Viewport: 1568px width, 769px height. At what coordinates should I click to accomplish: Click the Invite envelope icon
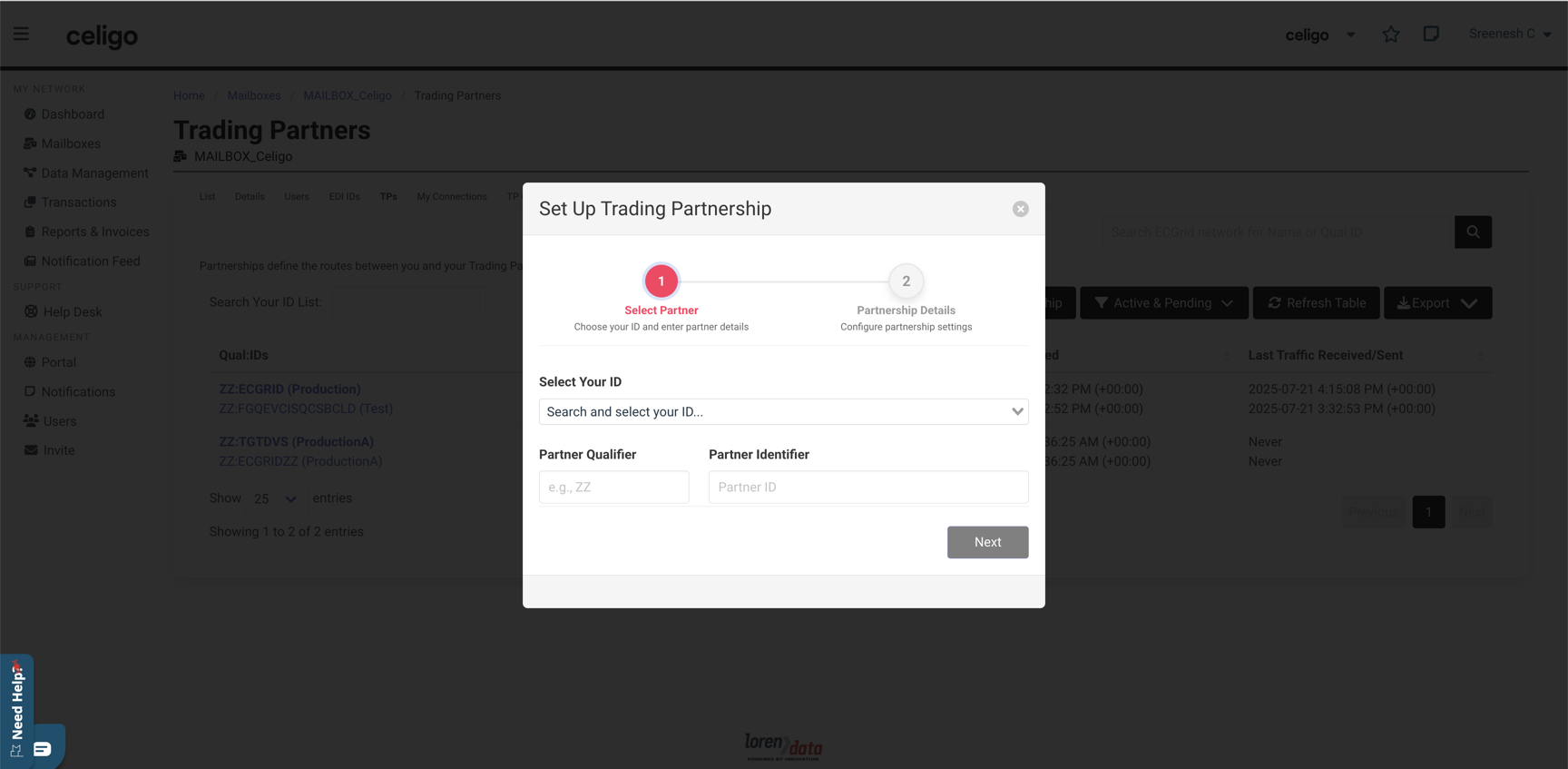pos(31,449)
